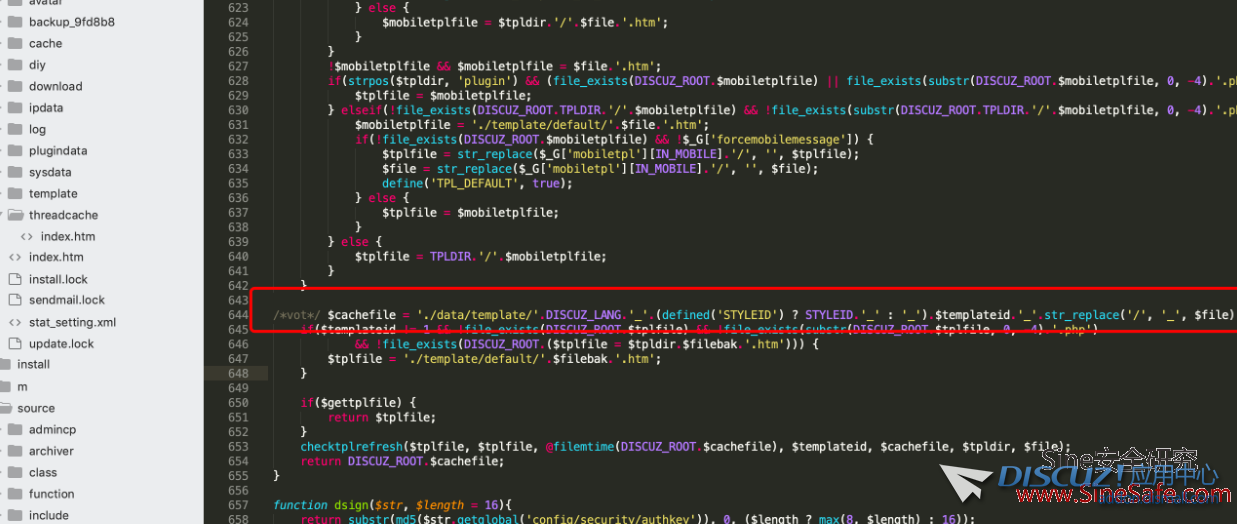Click line number 655 in gutter
Viewport: 1237px width, 524px height.
point(238,476)
